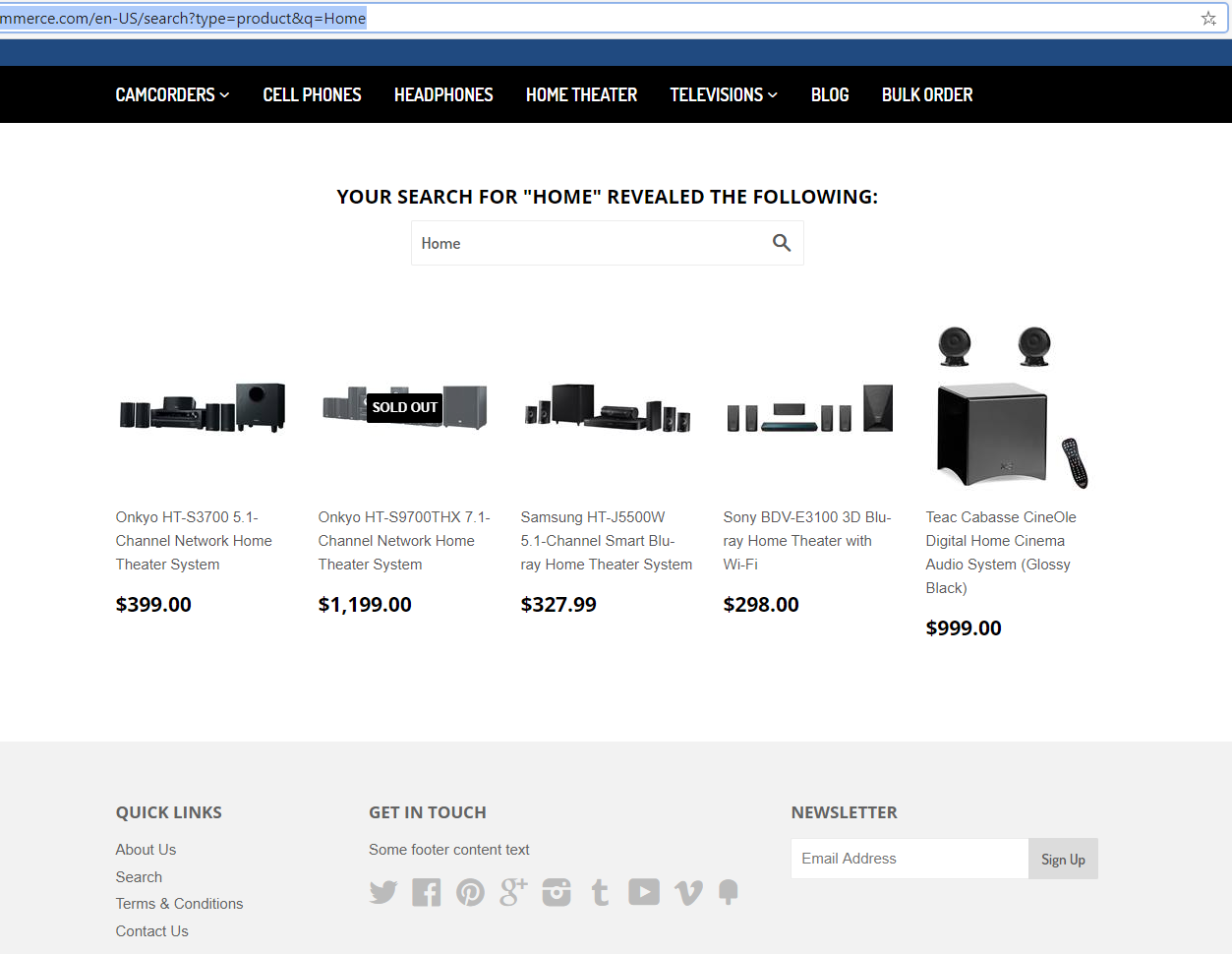This screenshot has height=954, width=1232.
Task: Bookmark the page with the star icon
Action: [x=1208, y=18]
